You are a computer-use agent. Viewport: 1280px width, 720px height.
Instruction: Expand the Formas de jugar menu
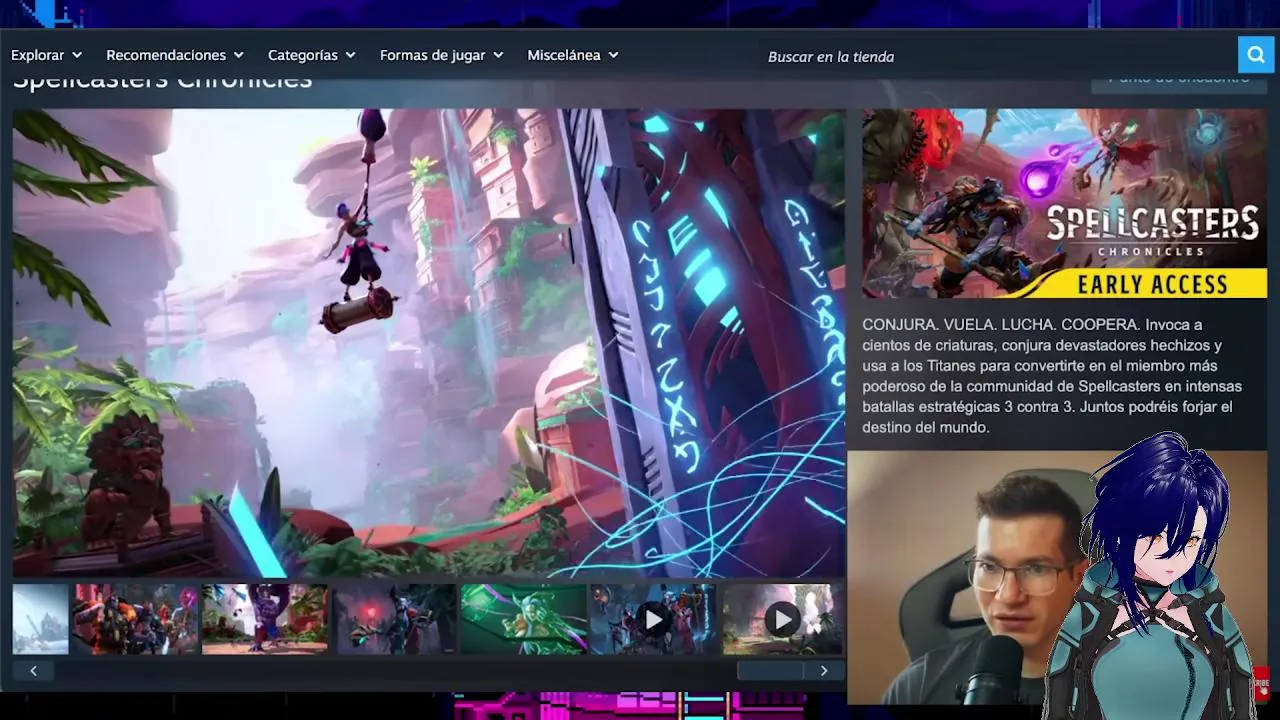coord(441,55)
